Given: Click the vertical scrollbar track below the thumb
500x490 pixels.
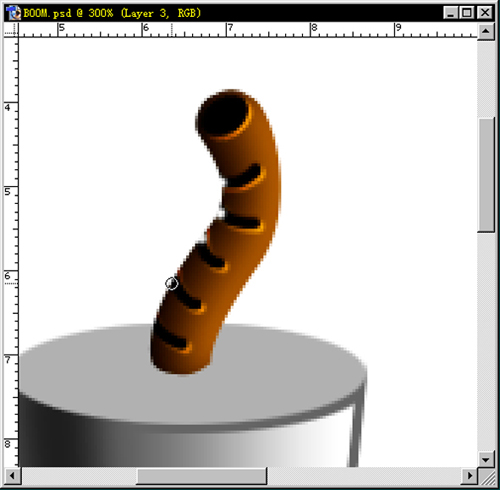Looking at the screenshot, I should coord(486,342).
